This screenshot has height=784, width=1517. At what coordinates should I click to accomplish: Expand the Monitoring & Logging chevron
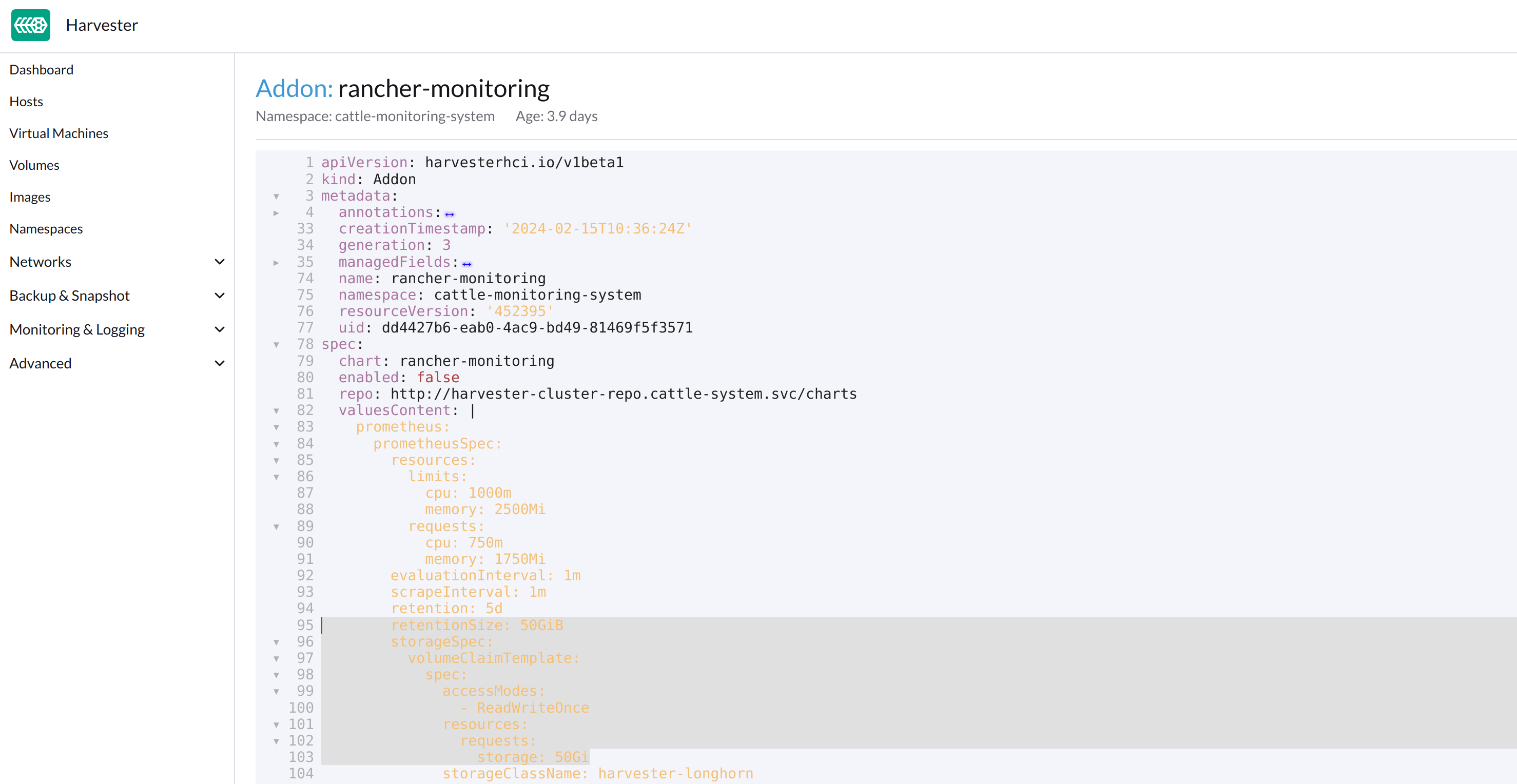(219, 329)
